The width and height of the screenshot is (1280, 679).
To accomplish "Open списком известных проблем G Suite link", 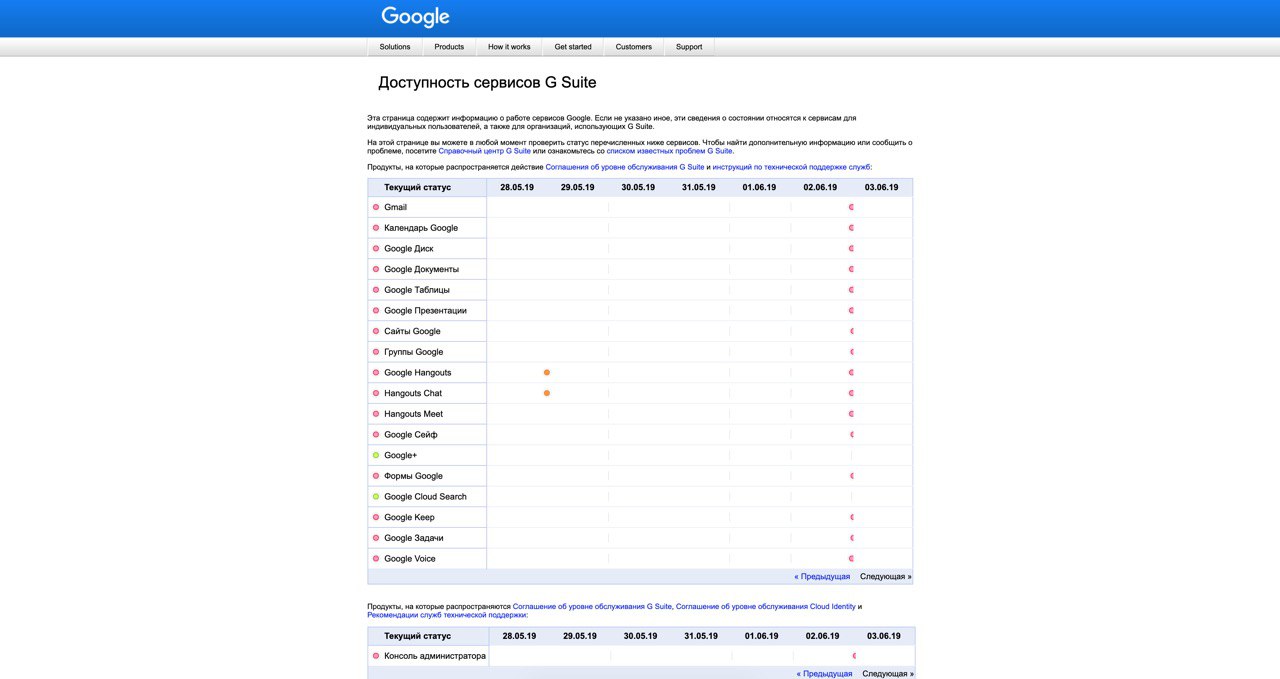I will [x=670, y=151].
